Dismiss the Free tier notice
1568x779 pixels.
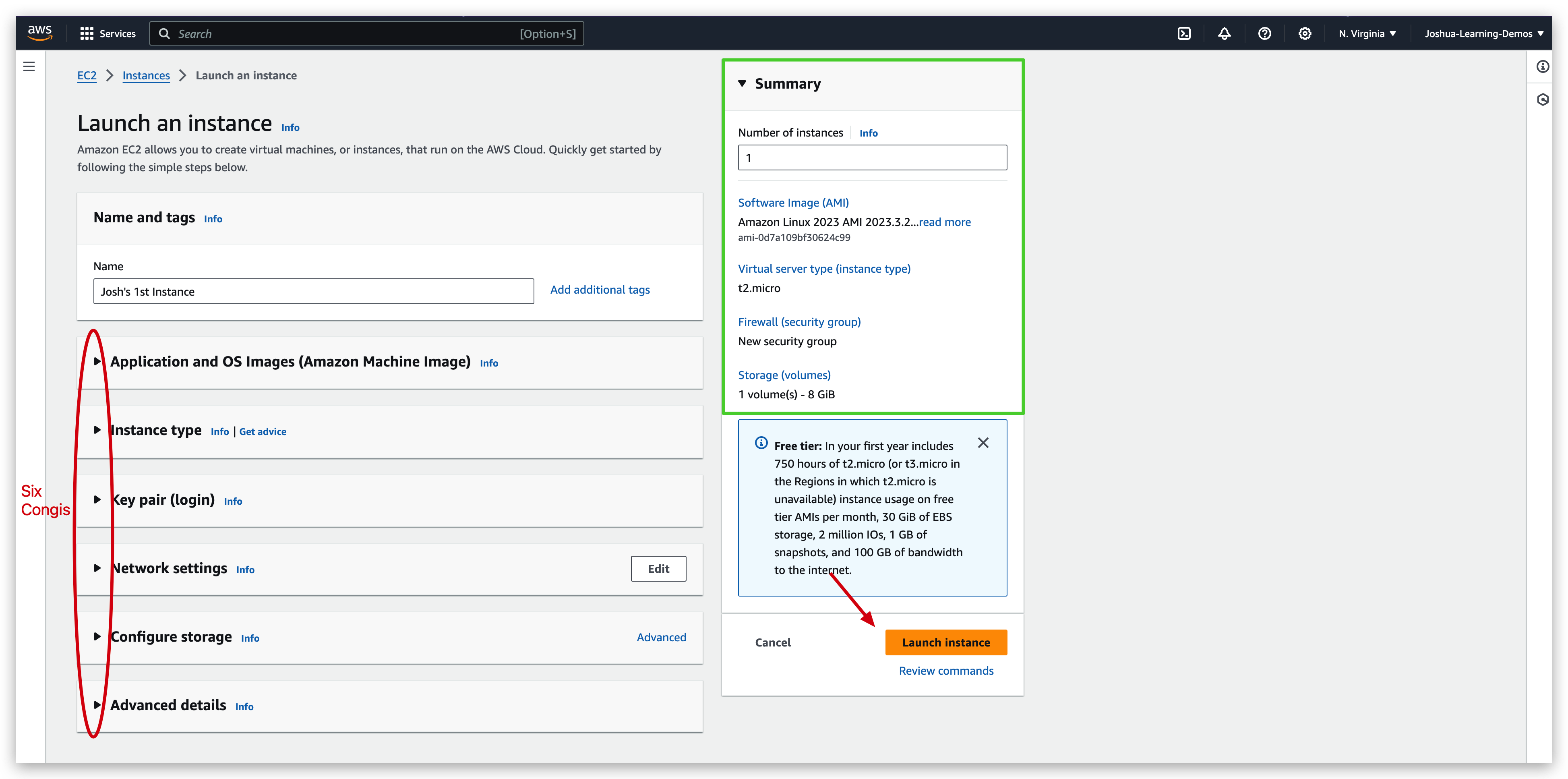click(x=983, y=443)
